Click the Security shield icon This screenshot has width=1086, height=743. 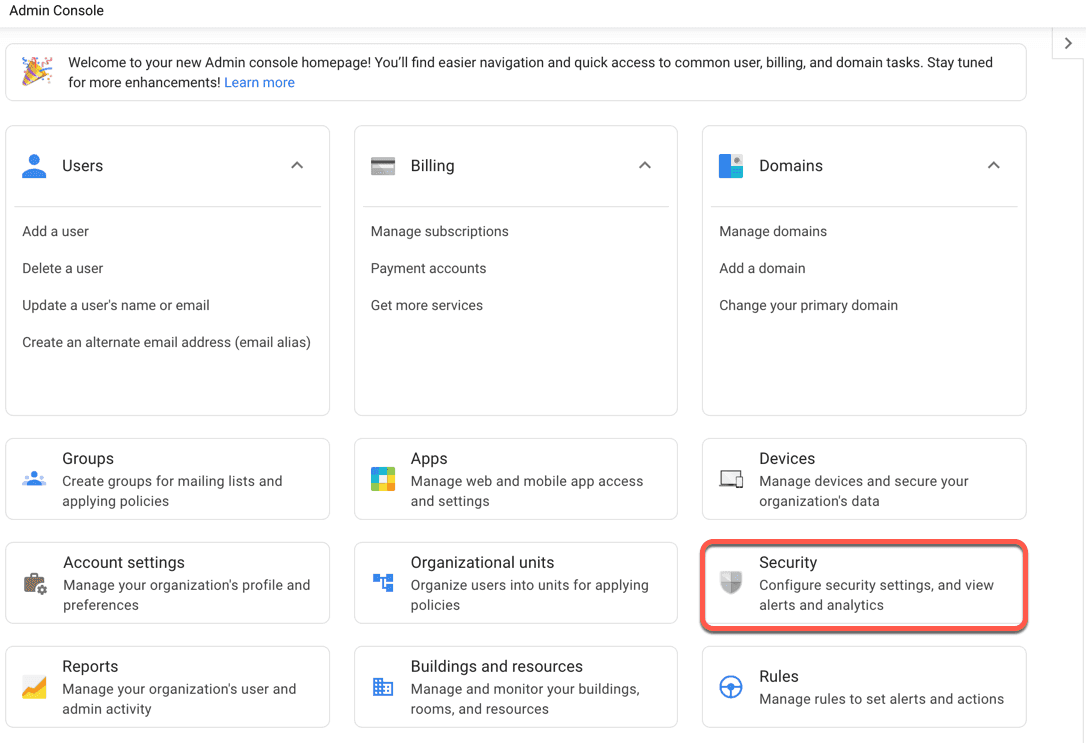(x=731, y=583)
